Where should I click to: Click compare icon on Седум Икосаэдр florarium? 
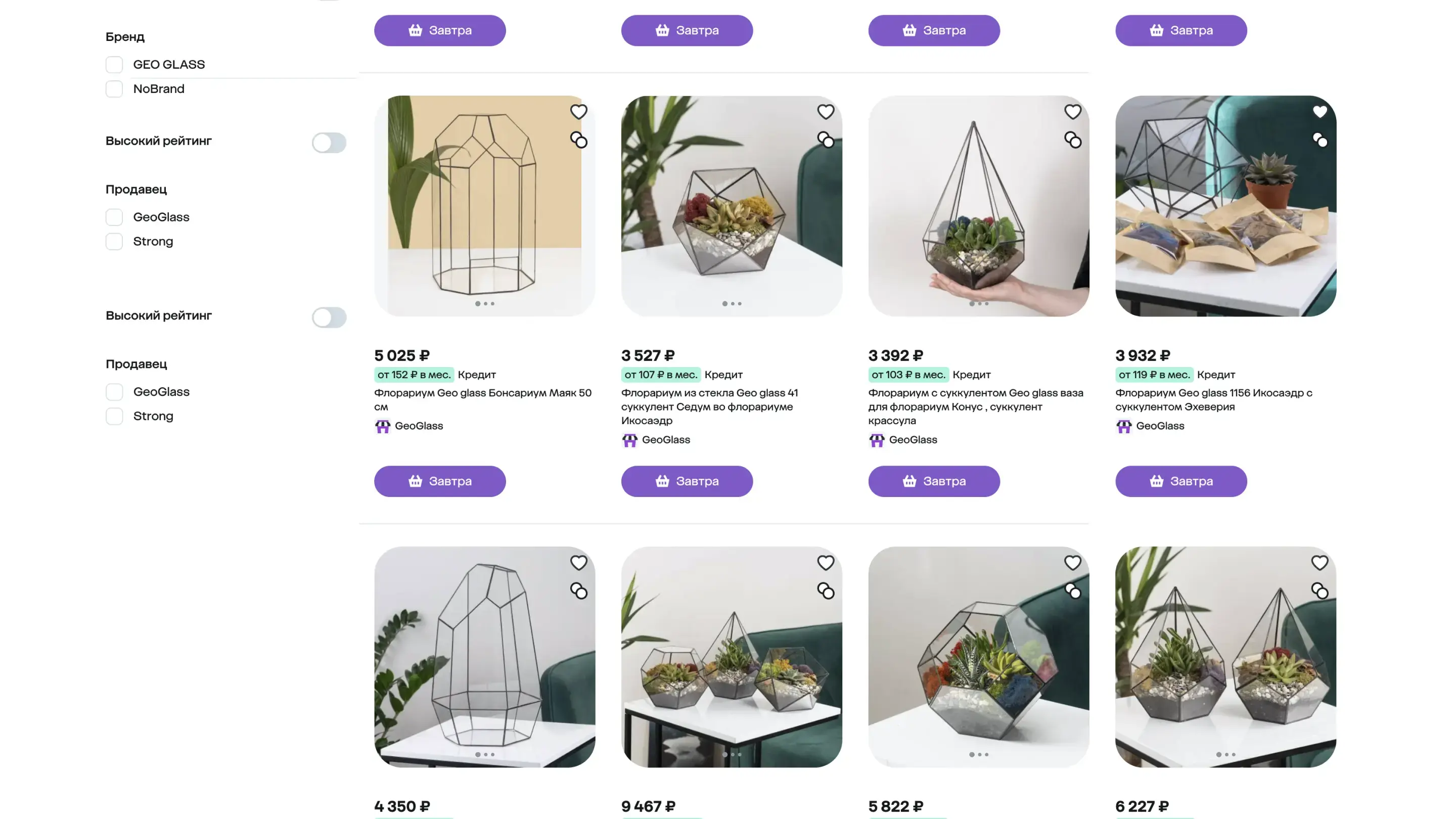click(x=825, y=140)
